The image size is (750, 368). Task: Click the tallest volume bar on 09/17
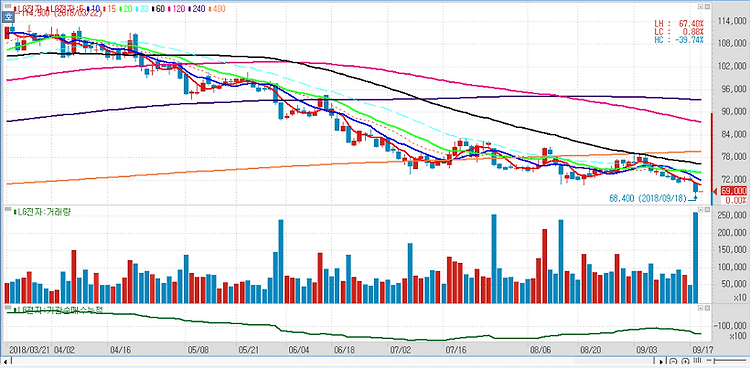point(696,257)
